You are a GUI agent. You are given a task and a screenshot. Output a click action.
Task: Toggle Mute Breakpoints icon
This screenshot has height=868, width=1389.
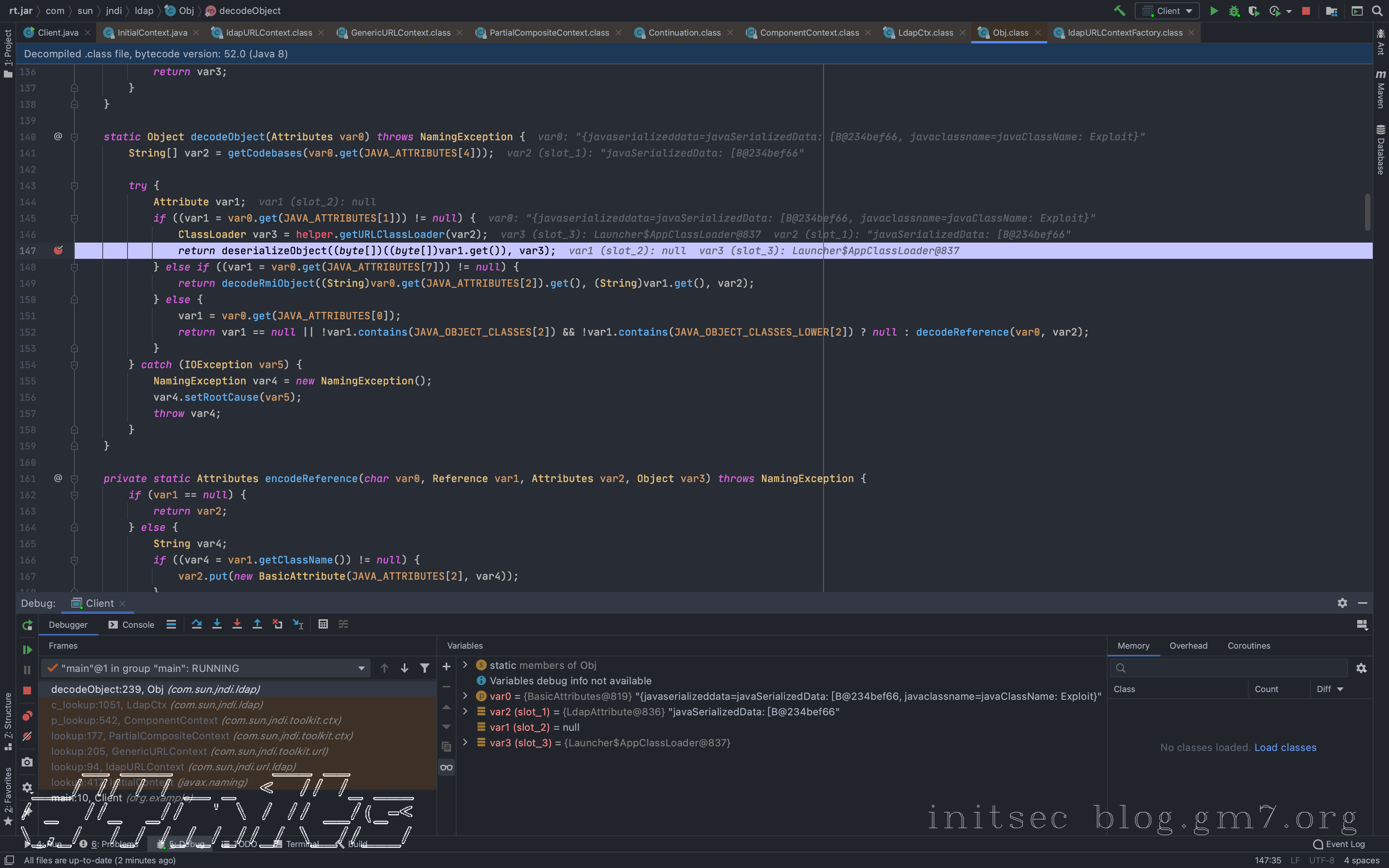coord(27,736)
